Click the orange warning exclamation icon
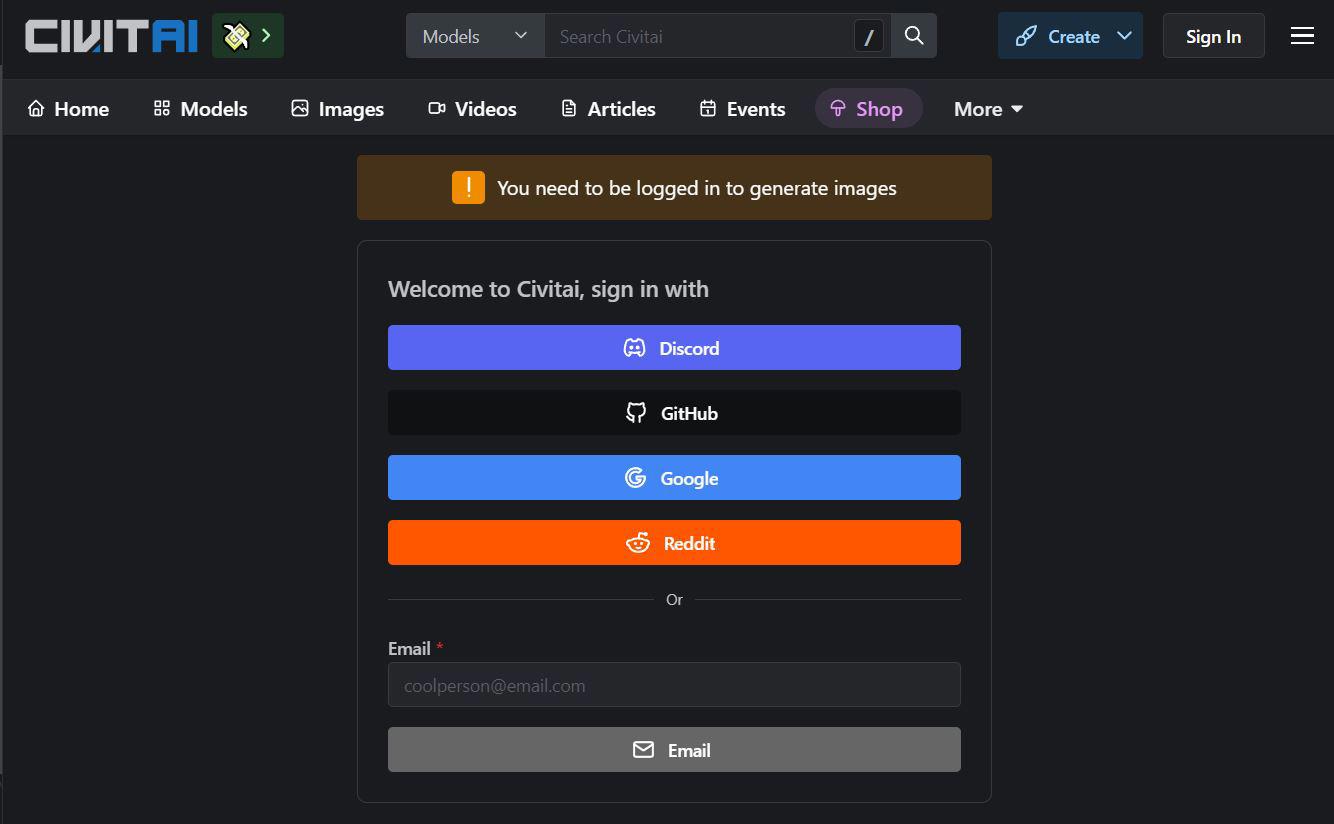This screenshot has width=1334, height=824. click(x=468, y=187)
